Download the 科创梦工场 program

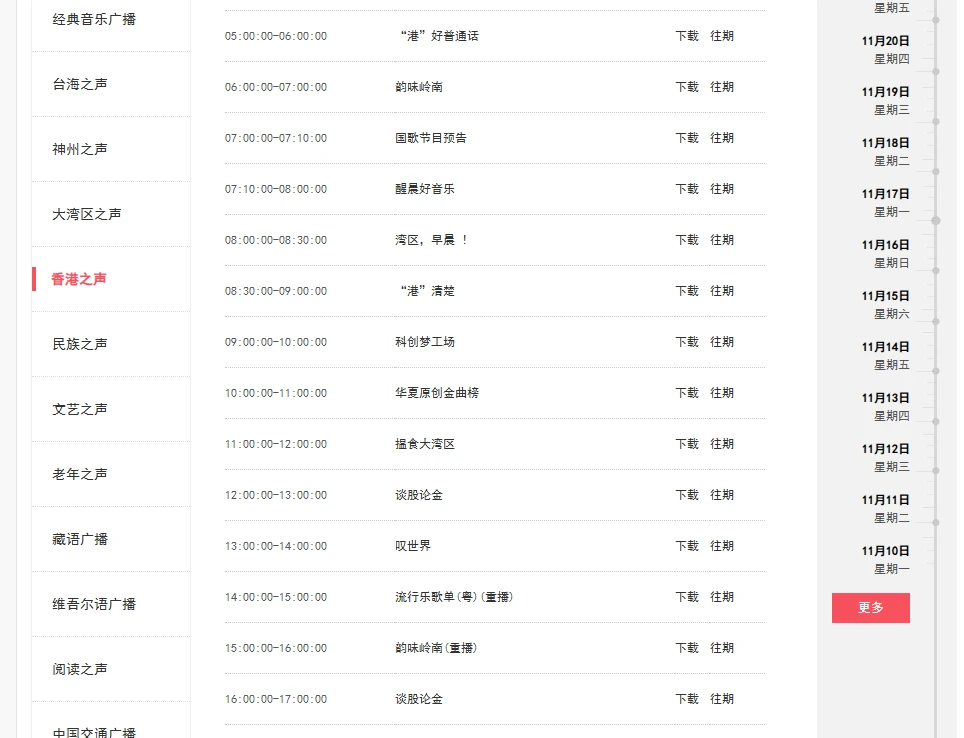point(687,342)
